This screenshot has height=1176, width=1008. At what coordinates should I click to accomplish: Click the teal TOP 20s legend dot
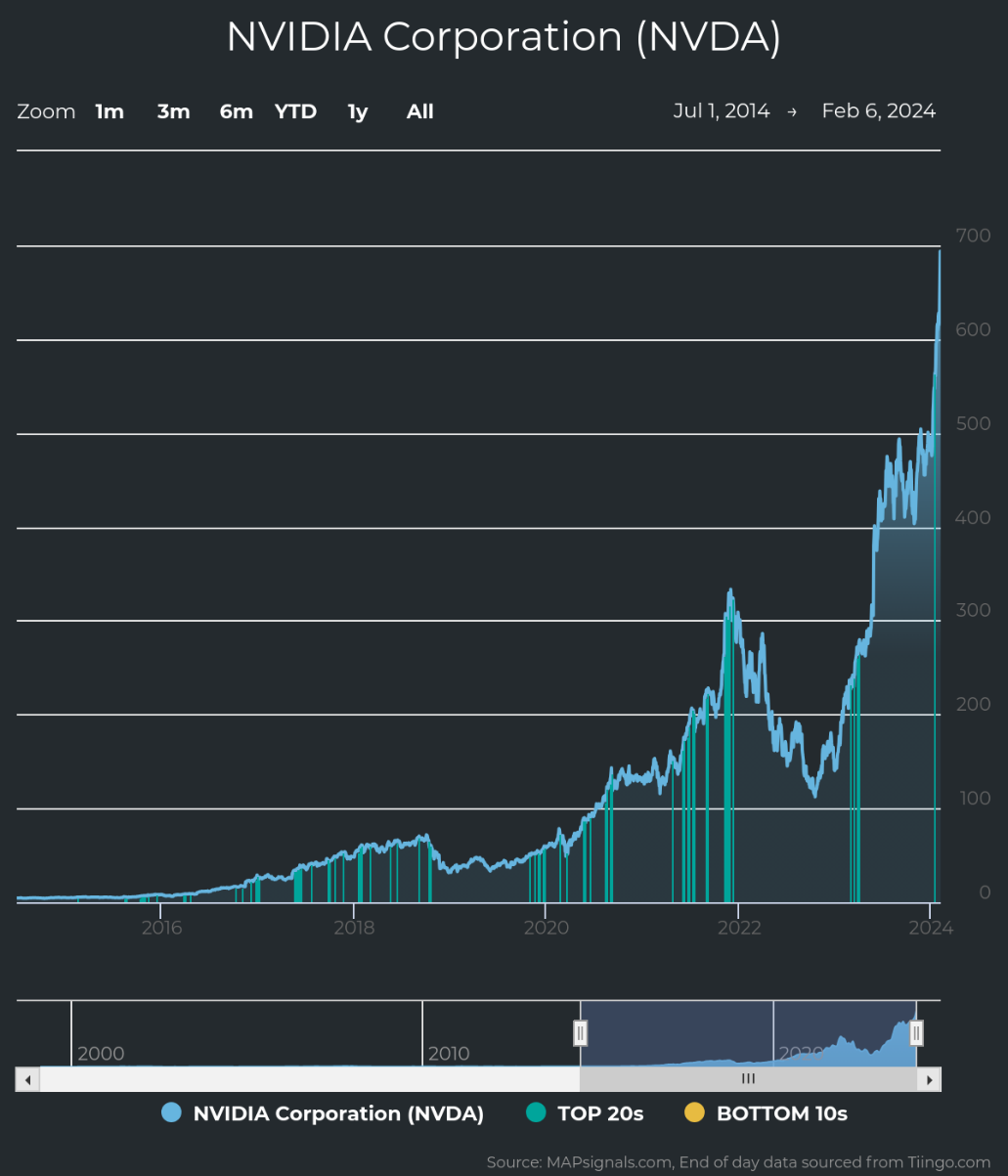click(535, 1113)
